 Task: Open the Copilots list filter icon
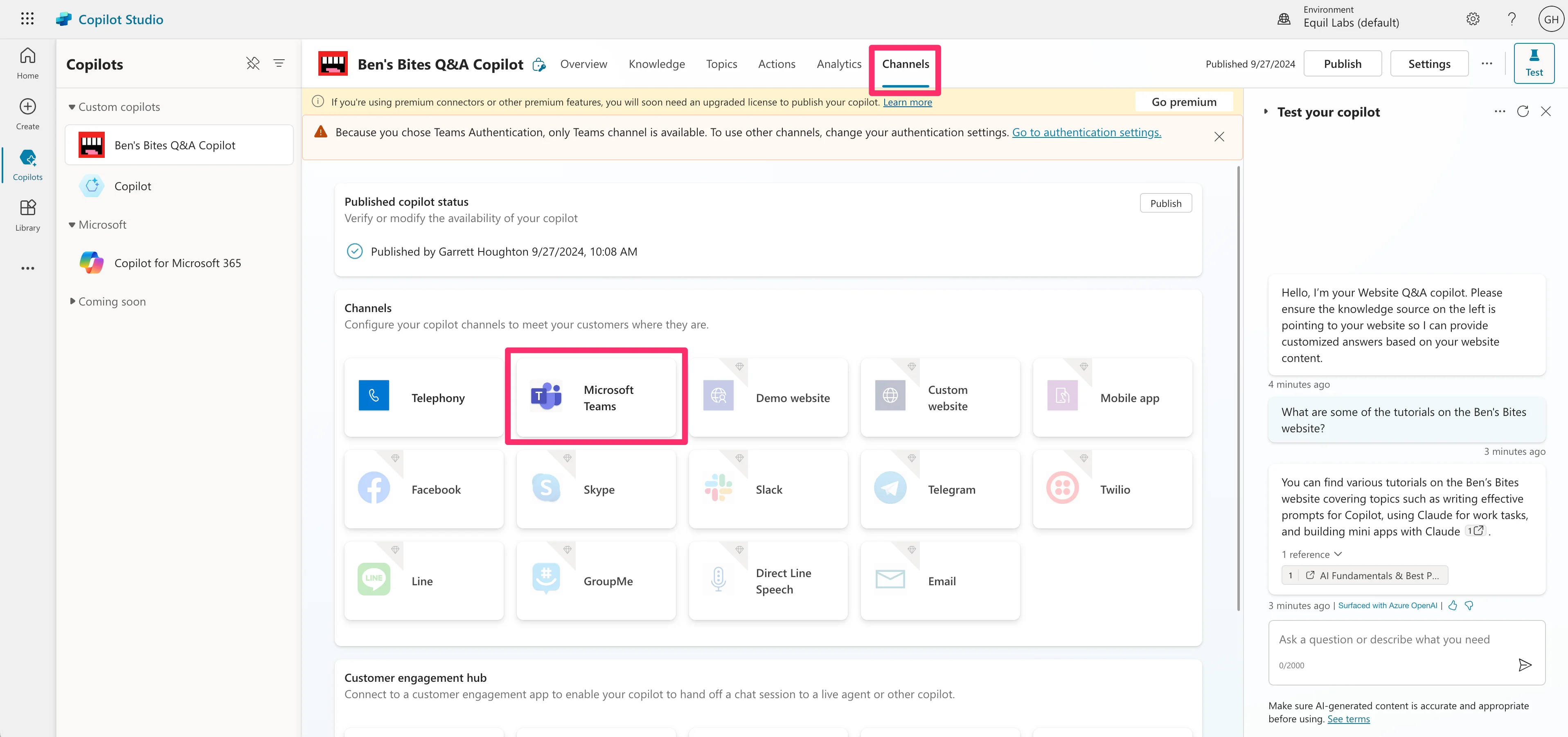(279, 63)
